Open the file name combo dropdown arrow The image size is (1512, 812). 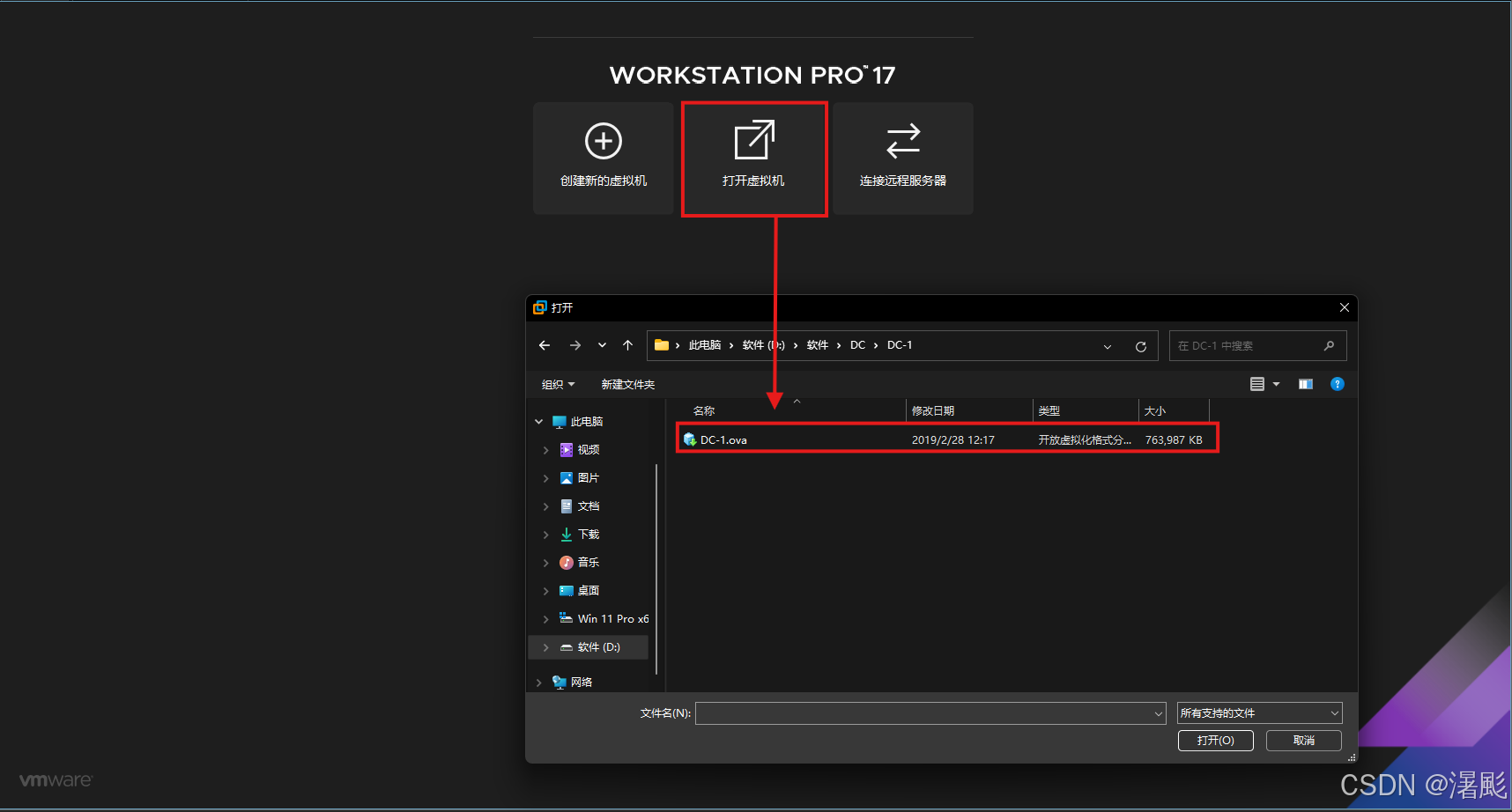(1159, 713)
